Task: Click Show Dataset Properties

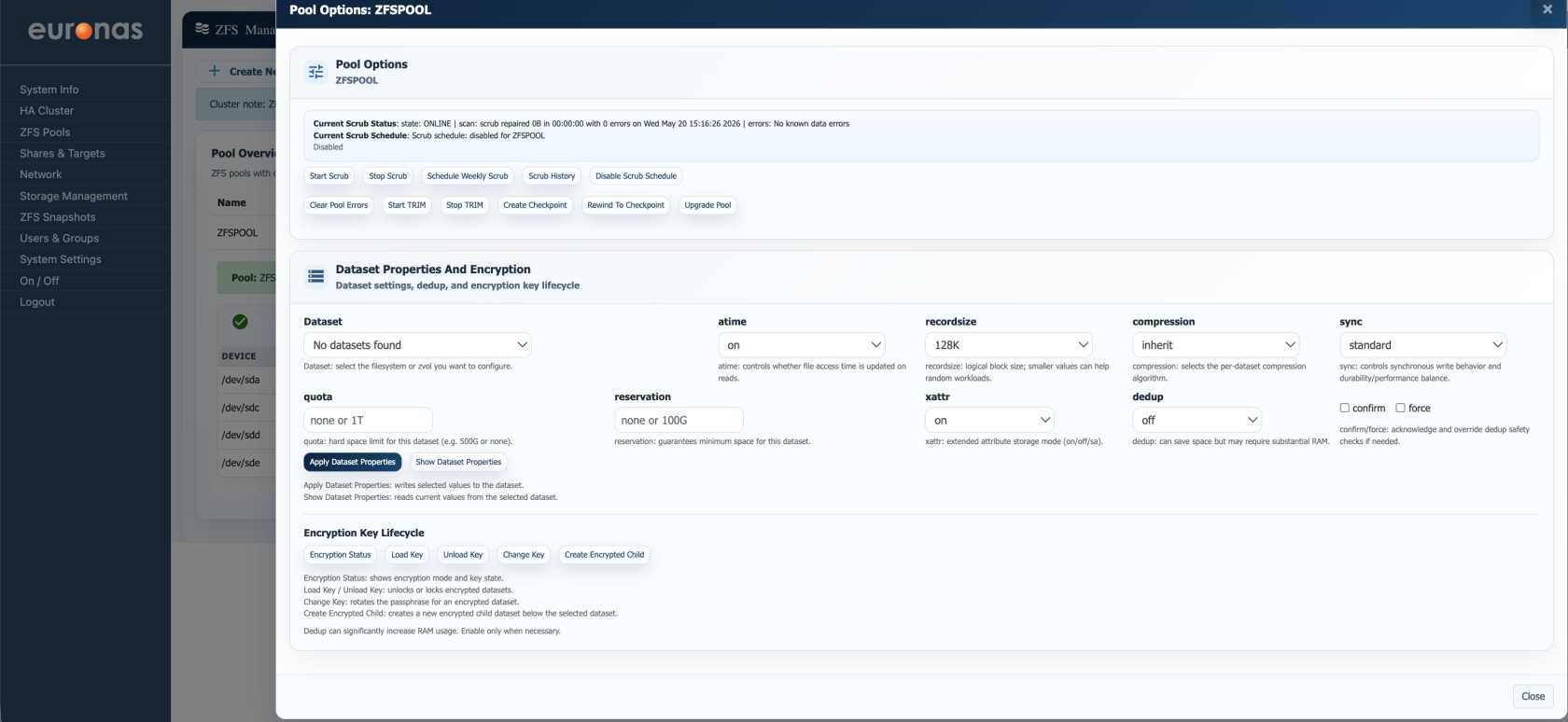Action: 458,462
